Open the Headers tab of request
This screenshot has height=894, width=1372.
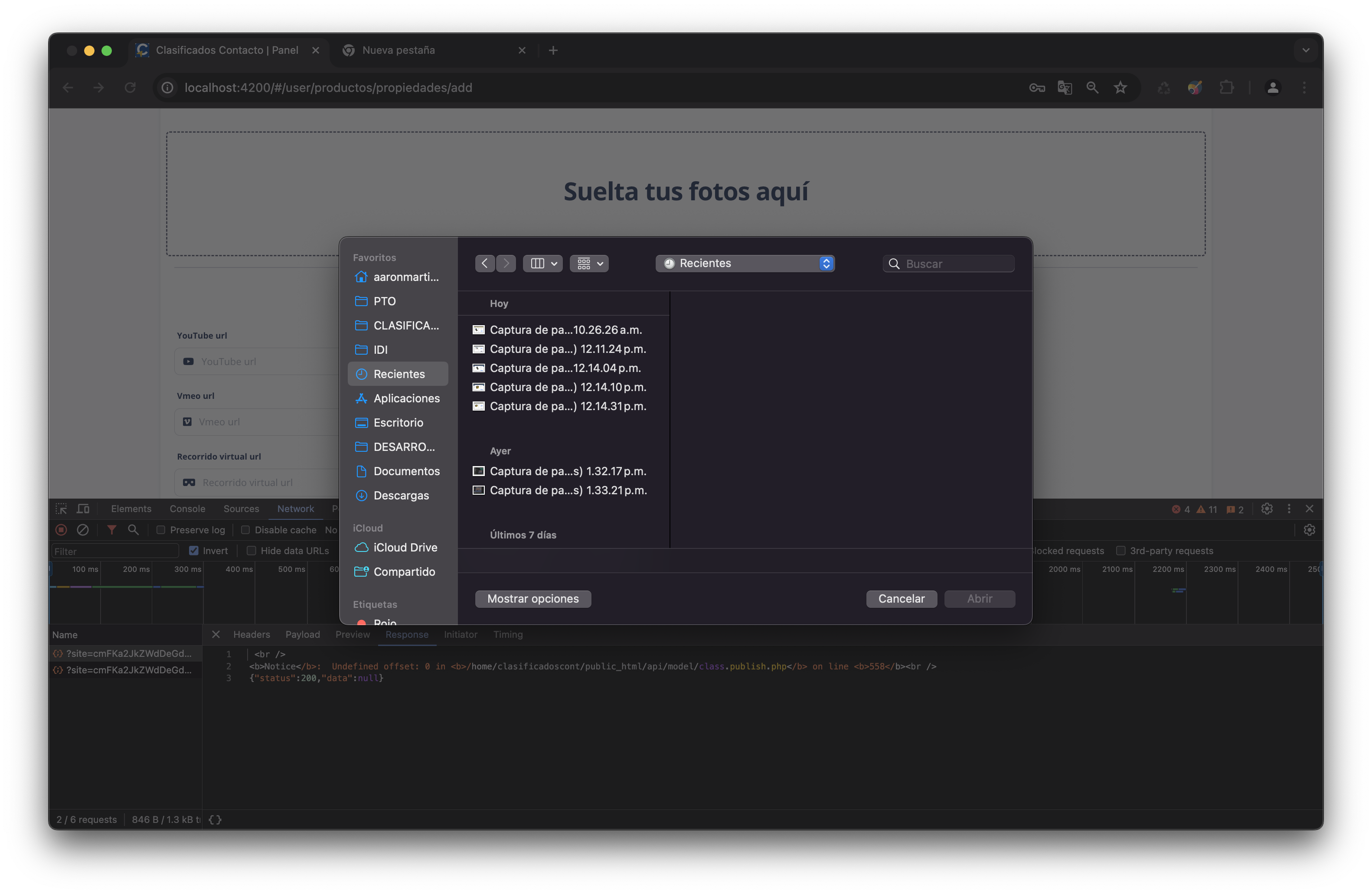pos(252,634)
